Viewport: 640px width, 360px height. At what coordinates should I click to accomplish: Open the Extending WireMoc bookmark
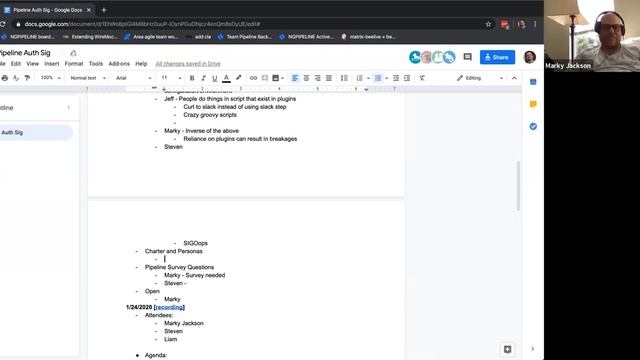click(x=90, y=37)
